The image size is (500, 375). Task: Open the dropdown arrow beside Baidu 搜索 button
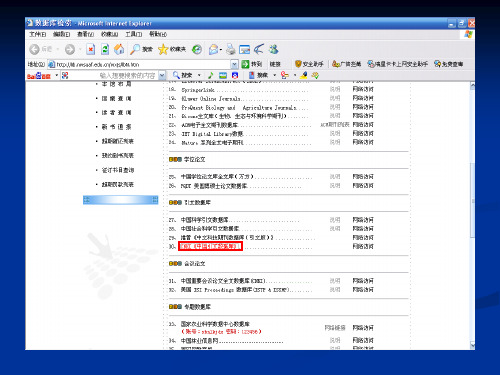coord(199,75)
